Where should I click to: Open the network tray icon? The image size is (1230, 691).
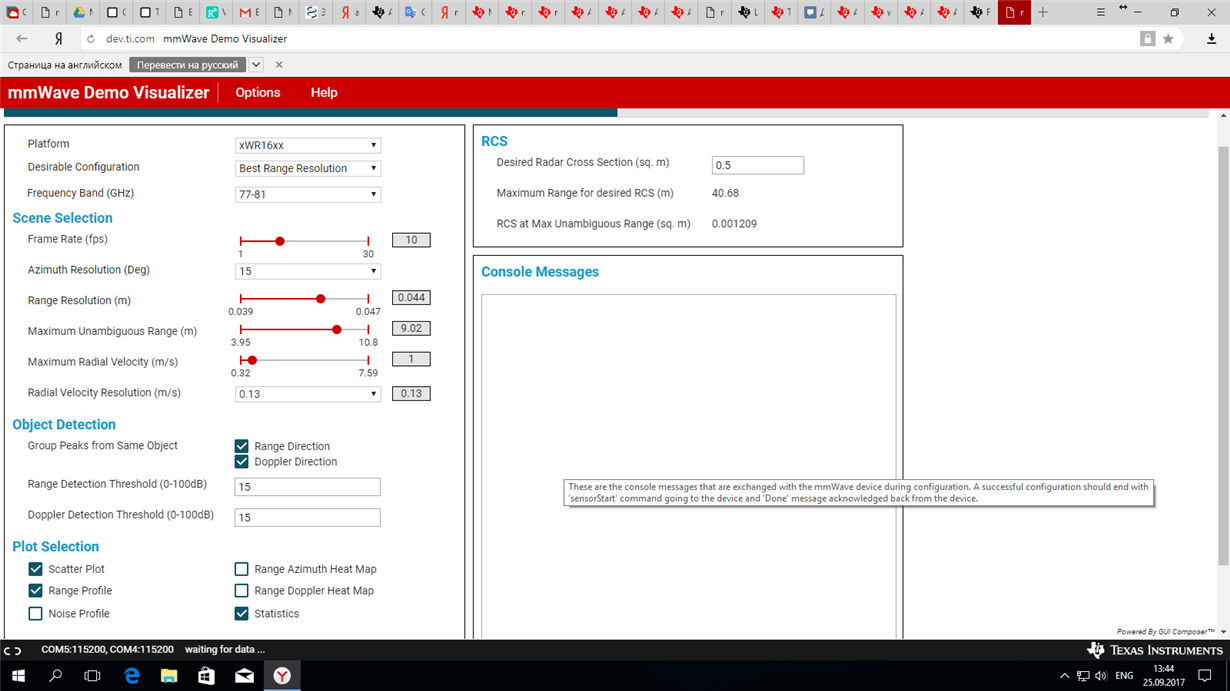(1083, 676)
